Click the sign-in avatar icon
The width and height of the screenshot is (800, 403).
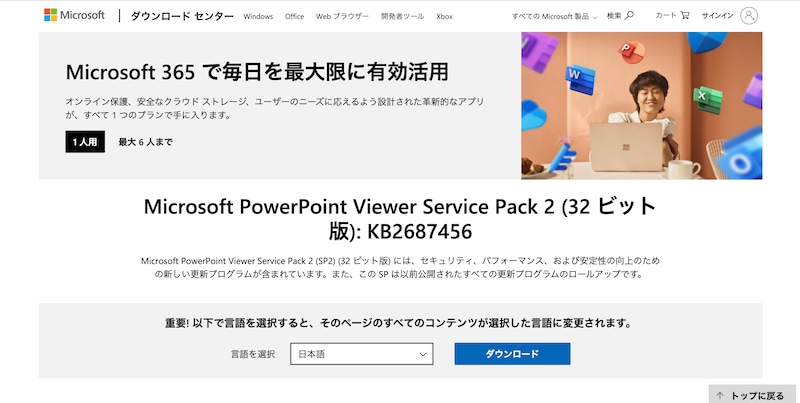(748, 15)
